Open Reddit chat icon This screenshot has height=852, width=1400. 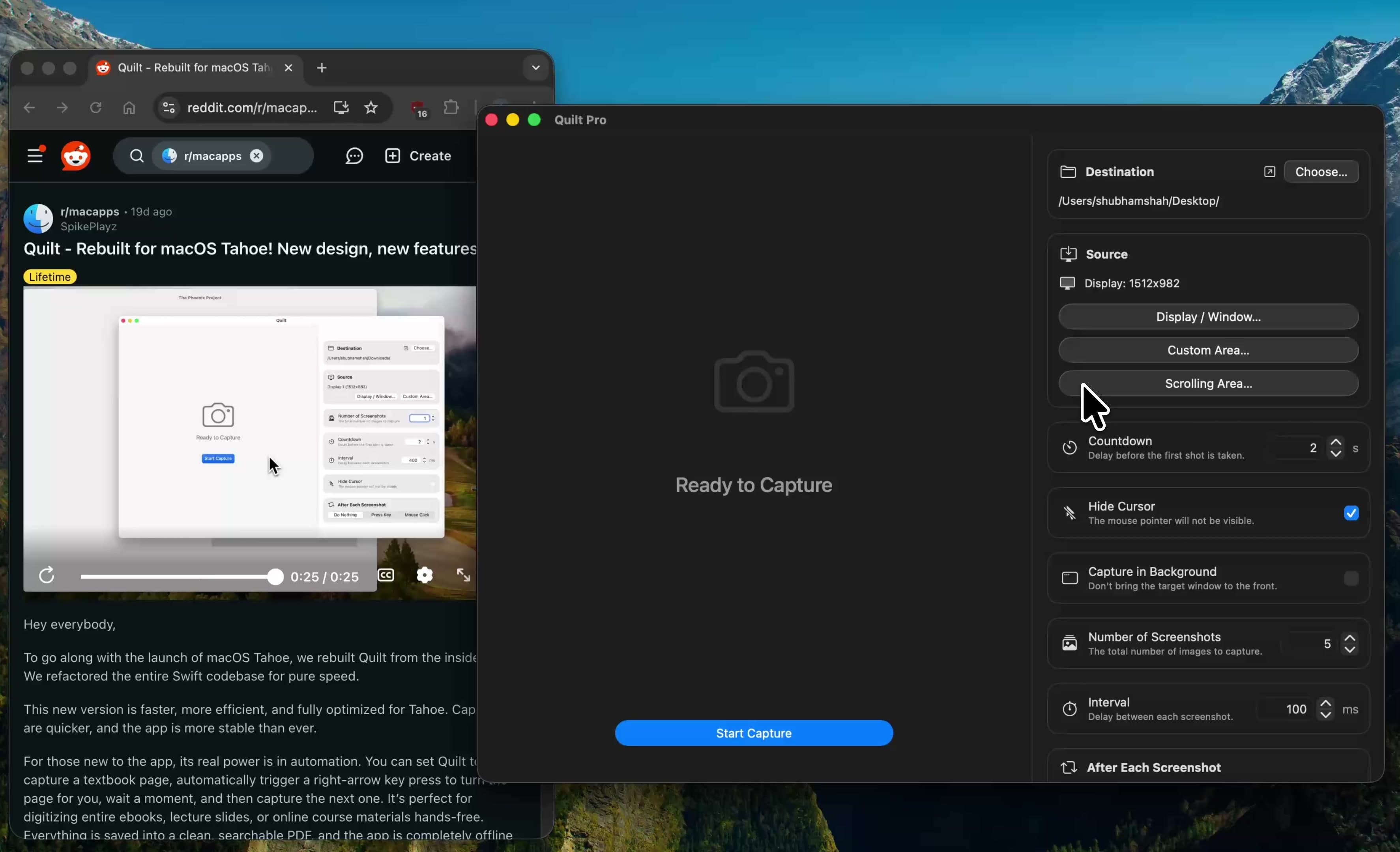tap(354, 156)
